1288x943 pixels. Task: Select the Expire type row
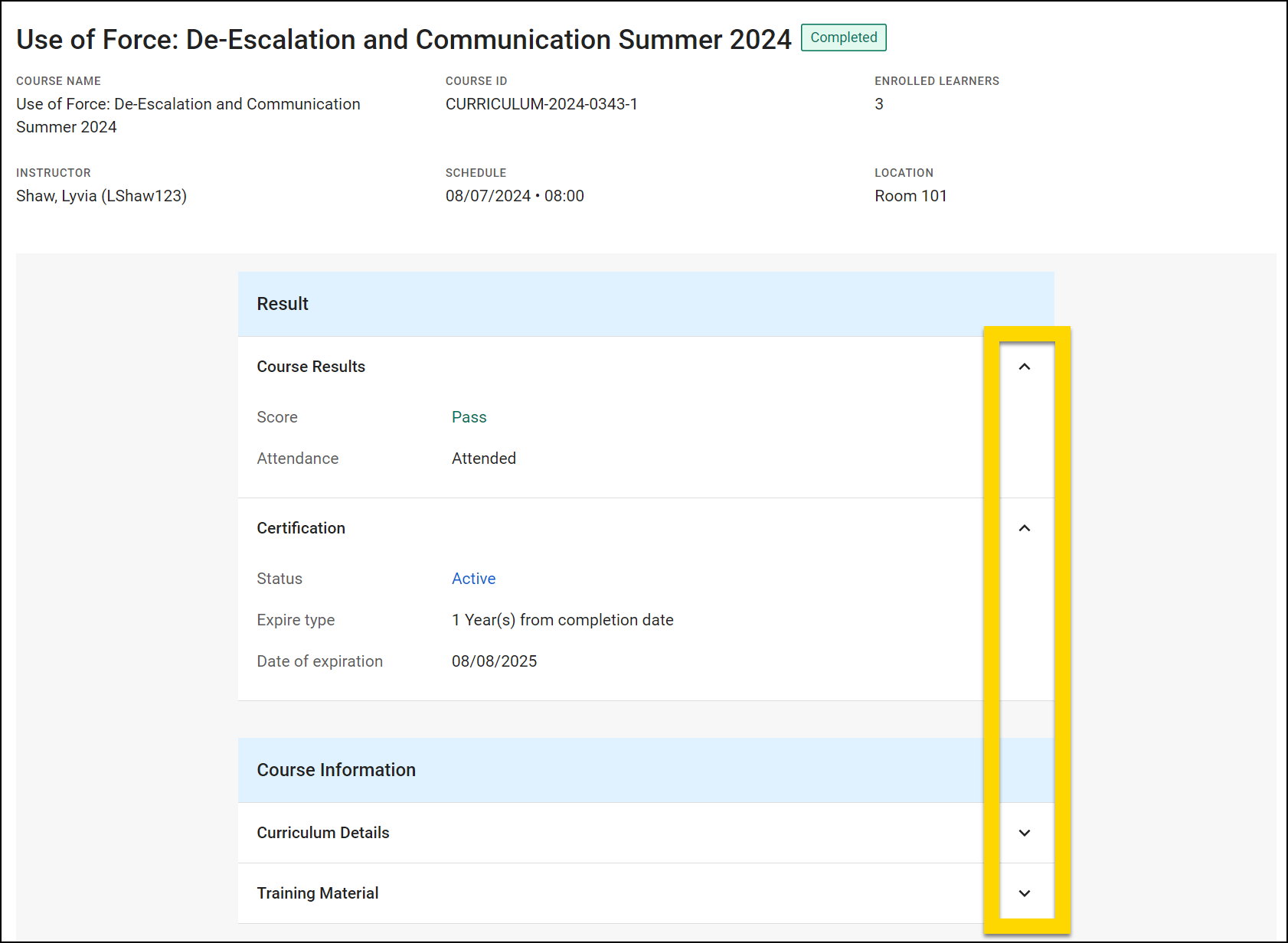[296, 620]
